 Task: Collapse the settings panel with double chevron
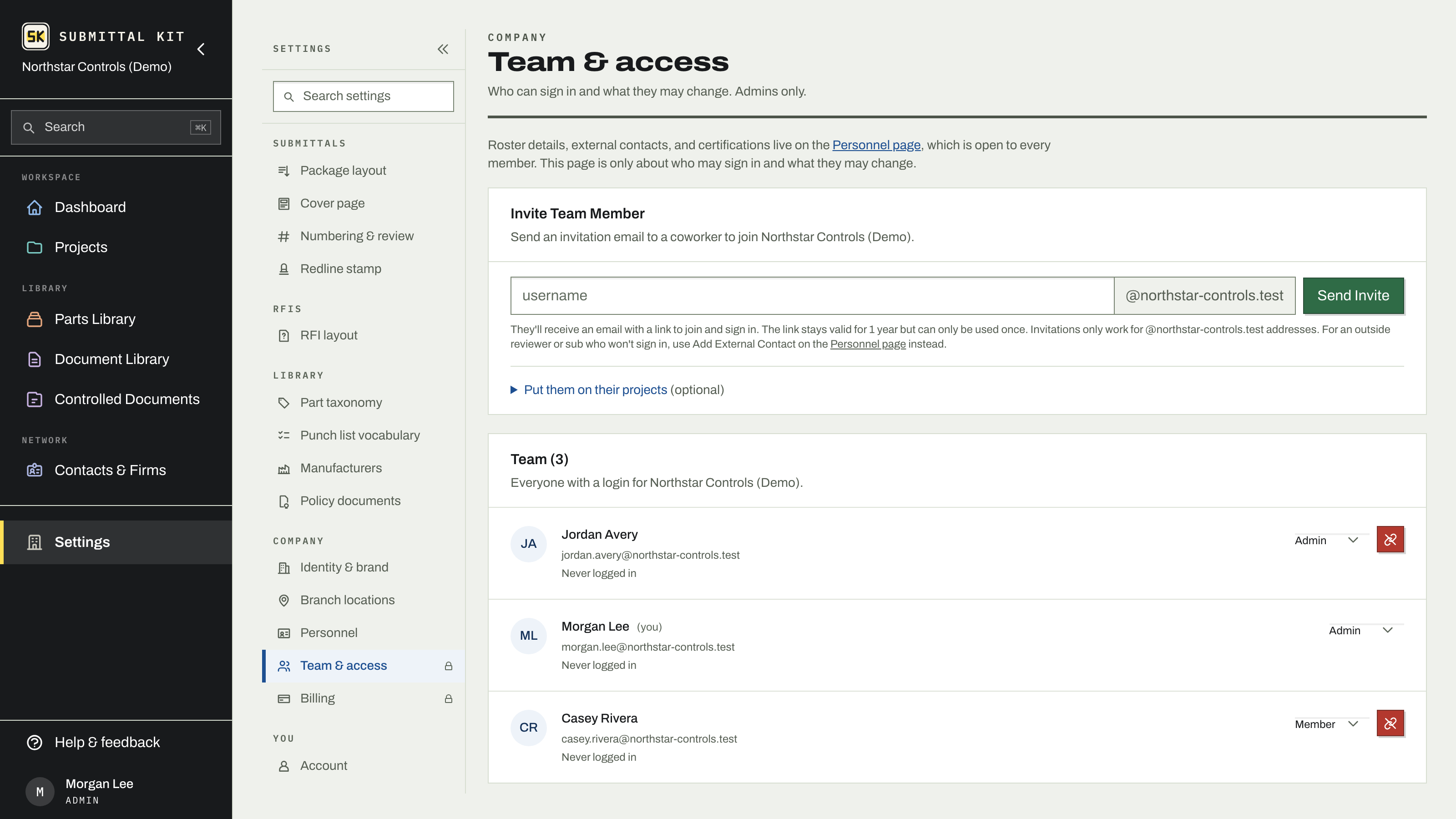[443, 49]
